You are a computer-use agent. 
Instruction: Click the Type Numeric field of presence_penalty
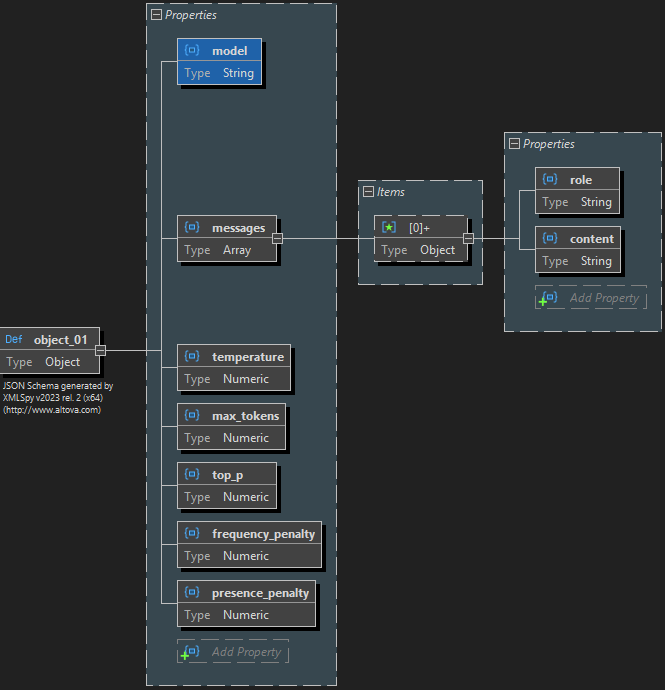(x=245, y=615)
